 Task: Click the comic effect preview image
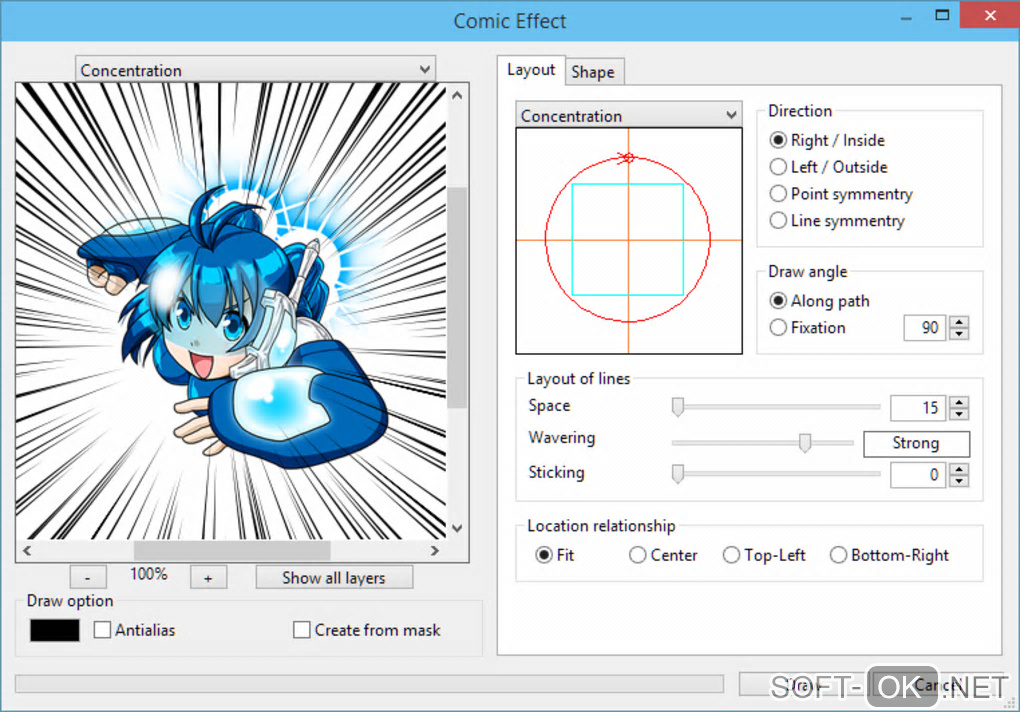click(232, 311)
